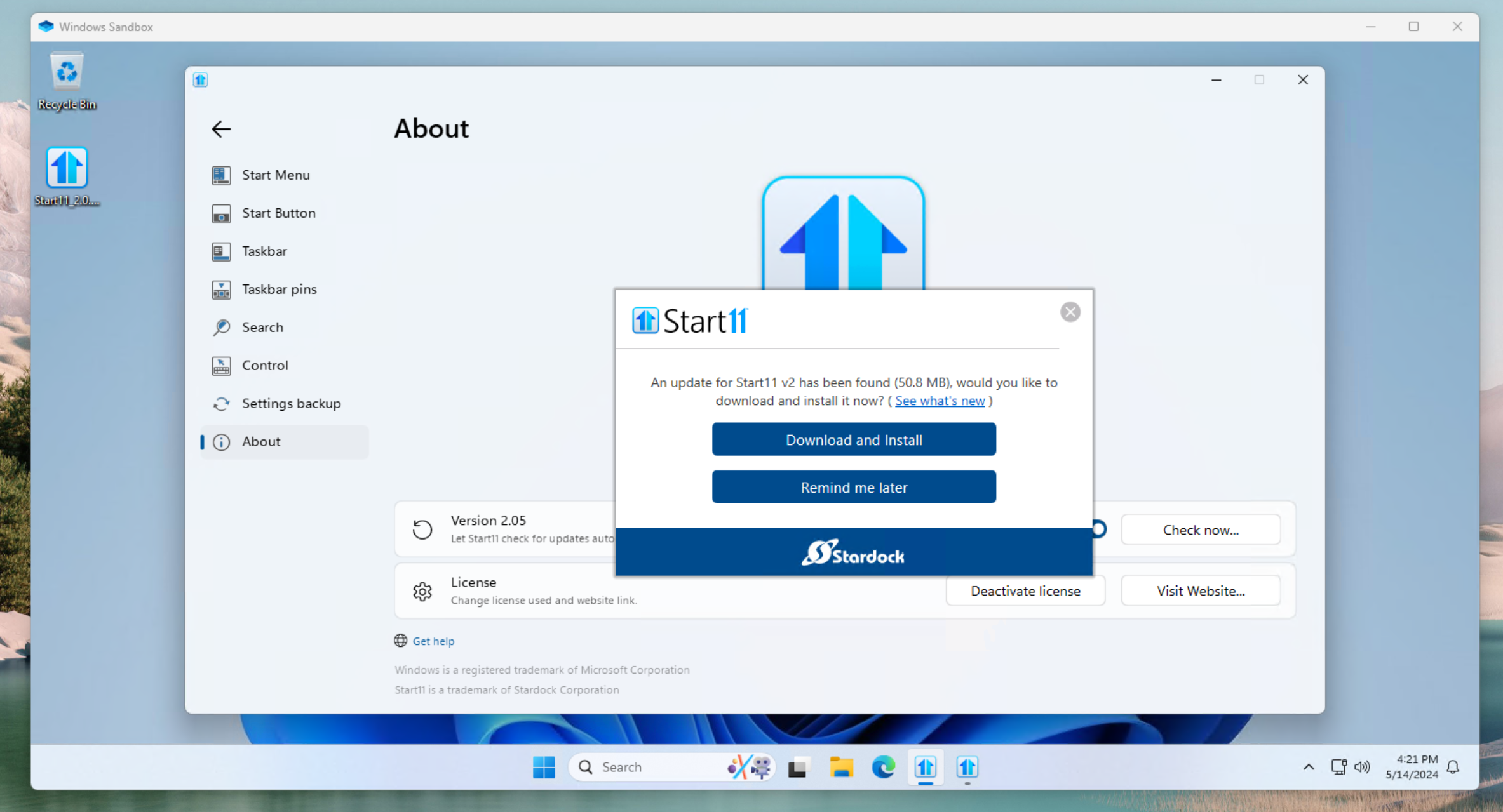Open the Get help link
This screenshot has height=812, width=1503.
click(433, 641)
